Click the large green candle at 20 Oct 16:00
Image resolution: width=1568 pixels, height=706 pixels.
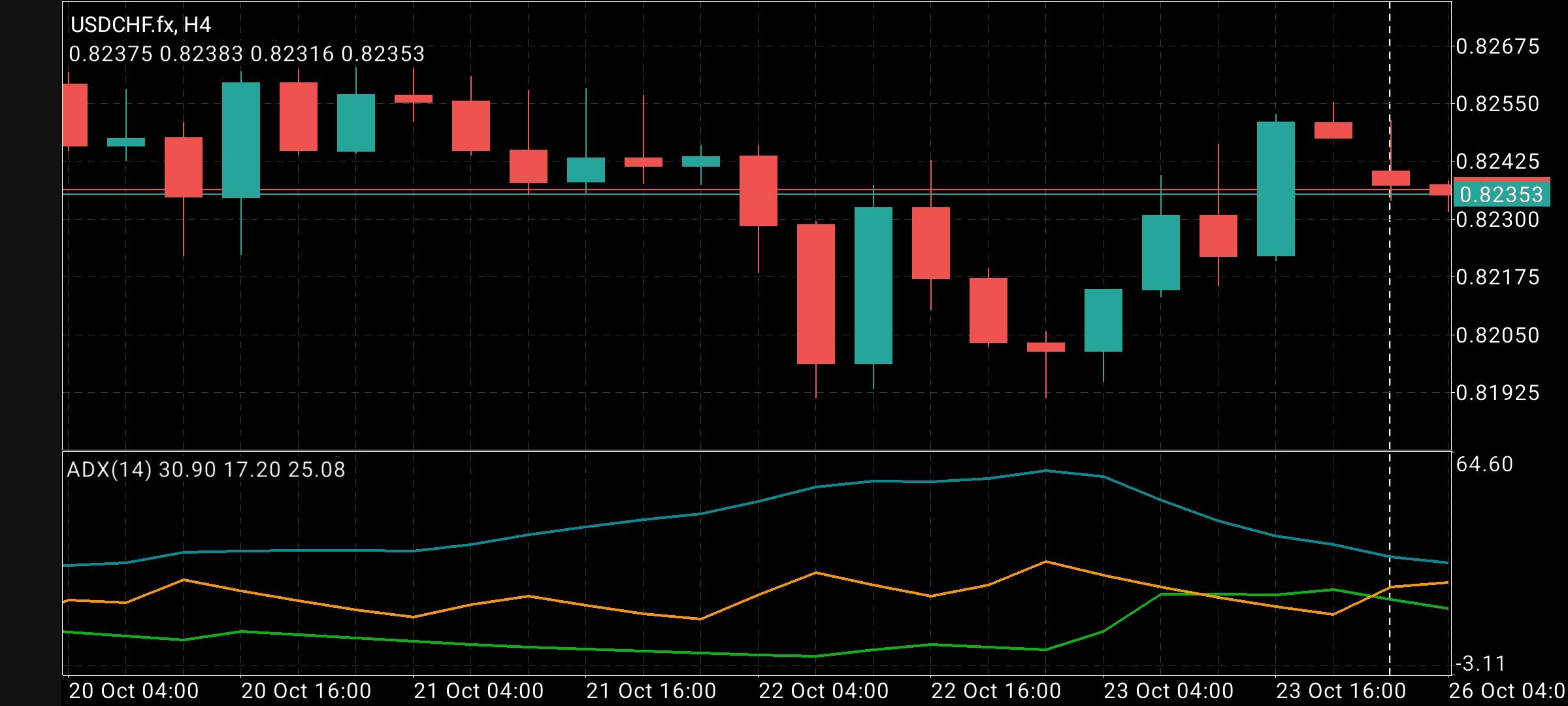click(x=241, y=140)
